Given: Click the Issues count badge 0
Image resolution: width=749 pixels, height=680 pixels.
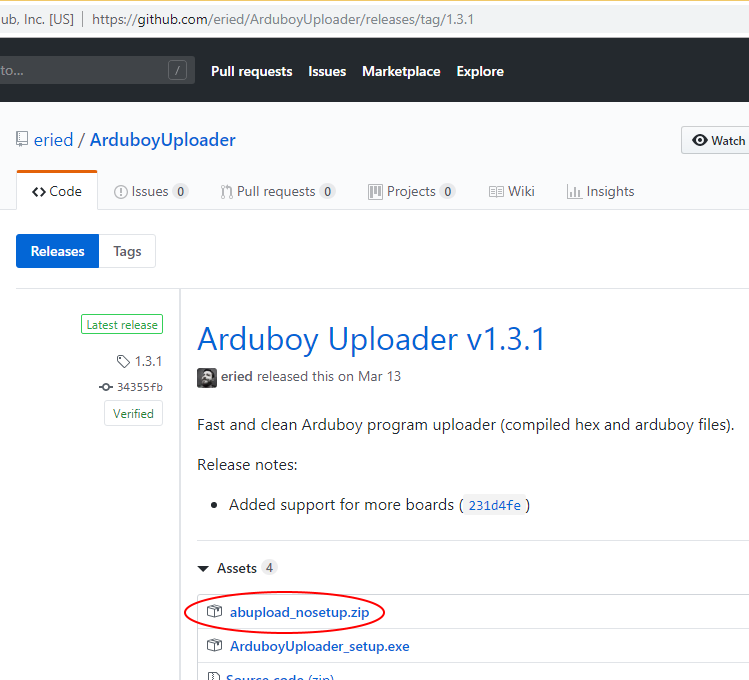Looking at the screenshot, I should pos(181,191).
